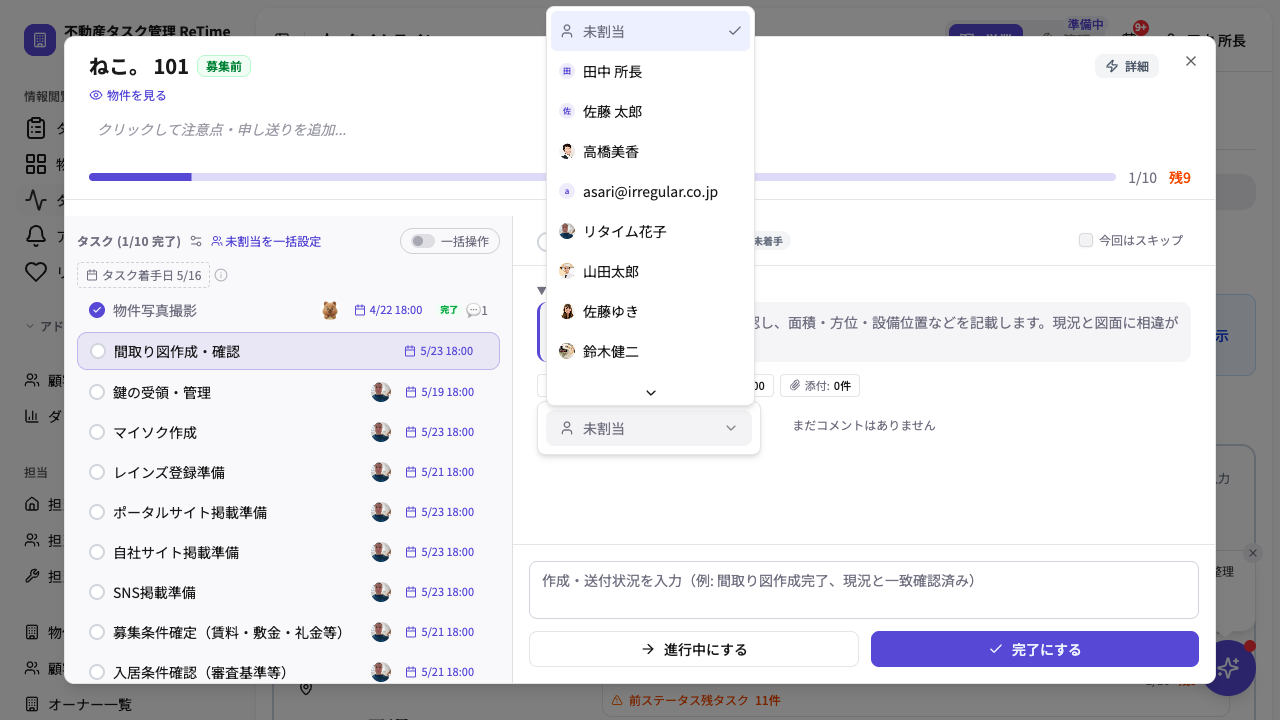The width and height of the screenshot is (1280, 720).
Task: Collapse the task description triangle
Action: (541, 290)
